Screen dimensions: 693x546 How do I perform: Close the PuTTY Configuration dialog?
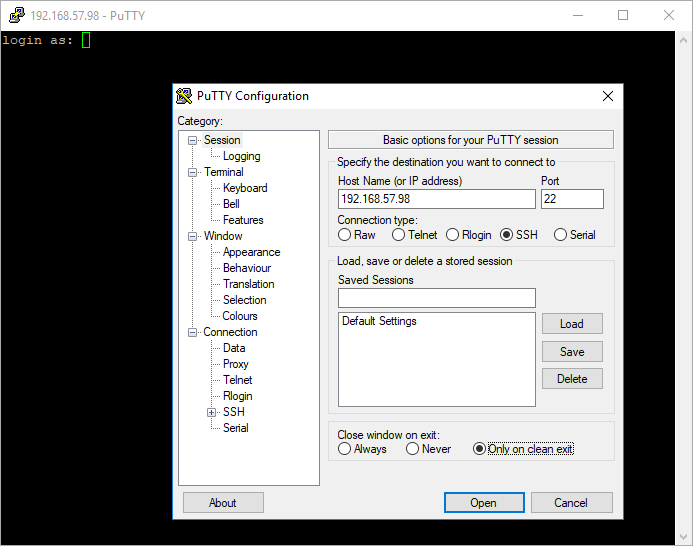click(608, 96)
